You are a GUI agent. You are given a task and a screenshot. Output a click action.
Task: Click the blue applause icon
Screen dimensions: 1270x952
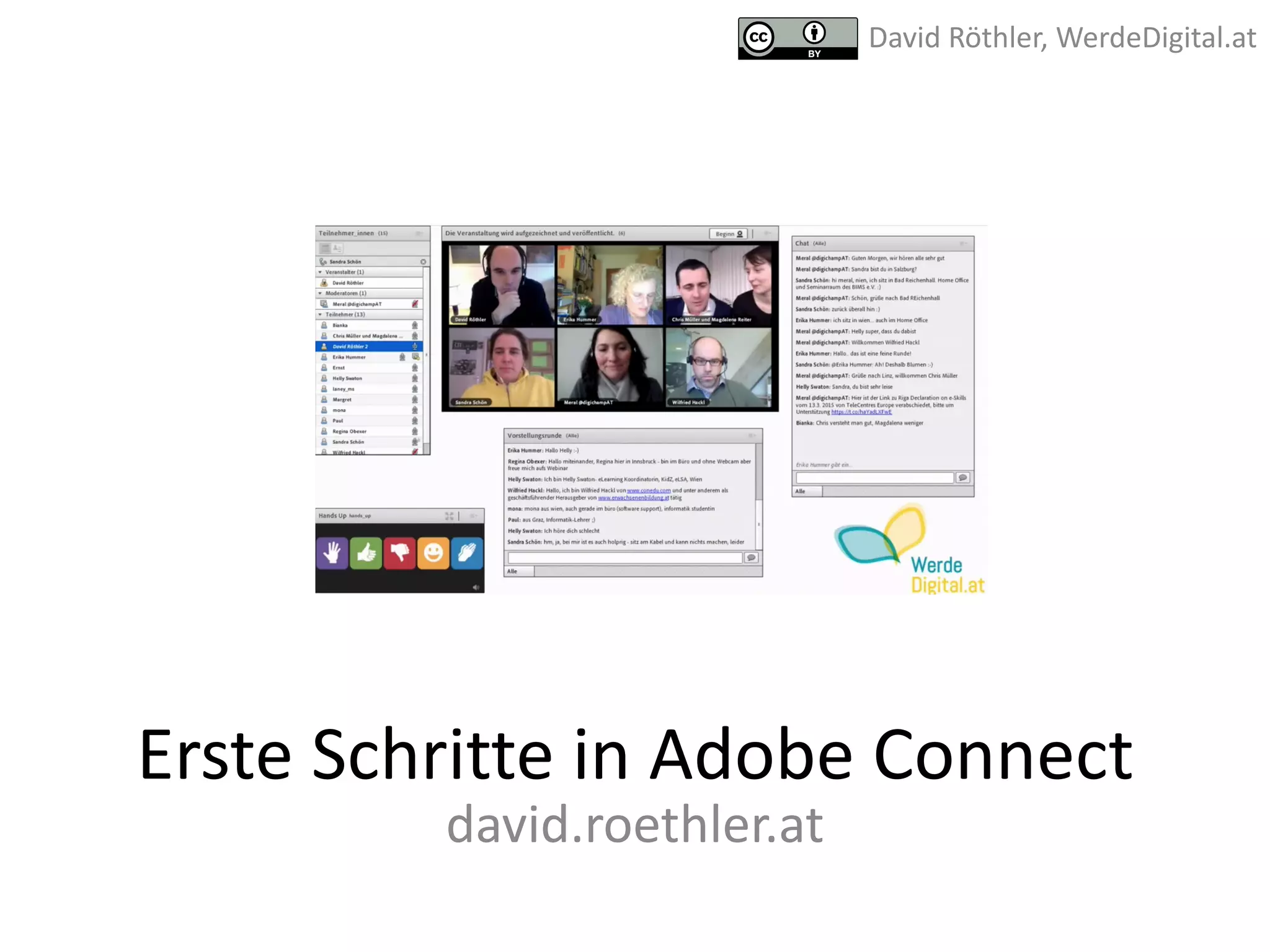coord(466,552)
